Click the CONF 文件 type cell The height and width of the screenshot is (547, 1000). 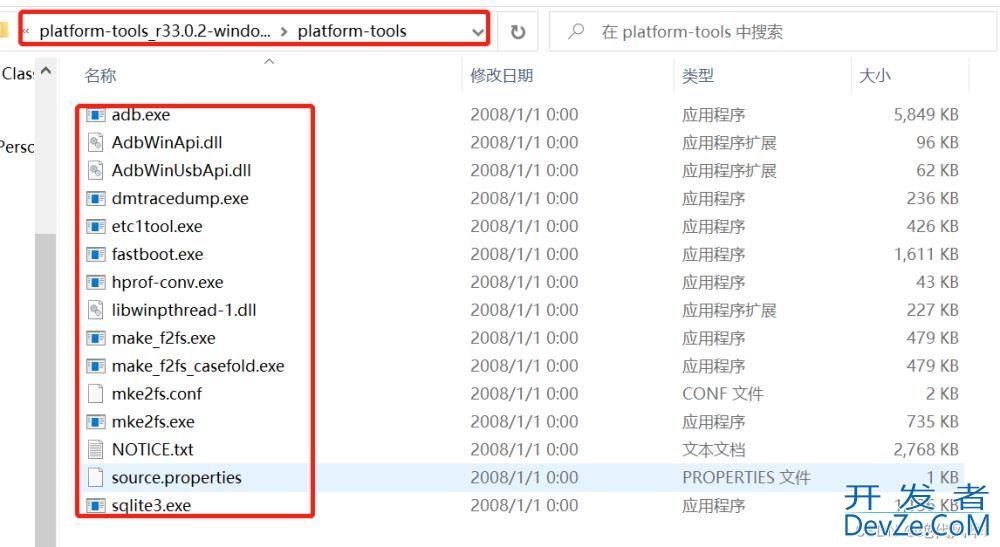point(723,394)
